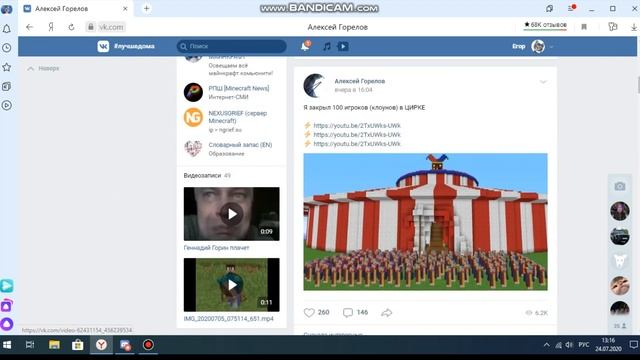
Task: Reload the page with refresh icon
Action: (x=71, y=27)
